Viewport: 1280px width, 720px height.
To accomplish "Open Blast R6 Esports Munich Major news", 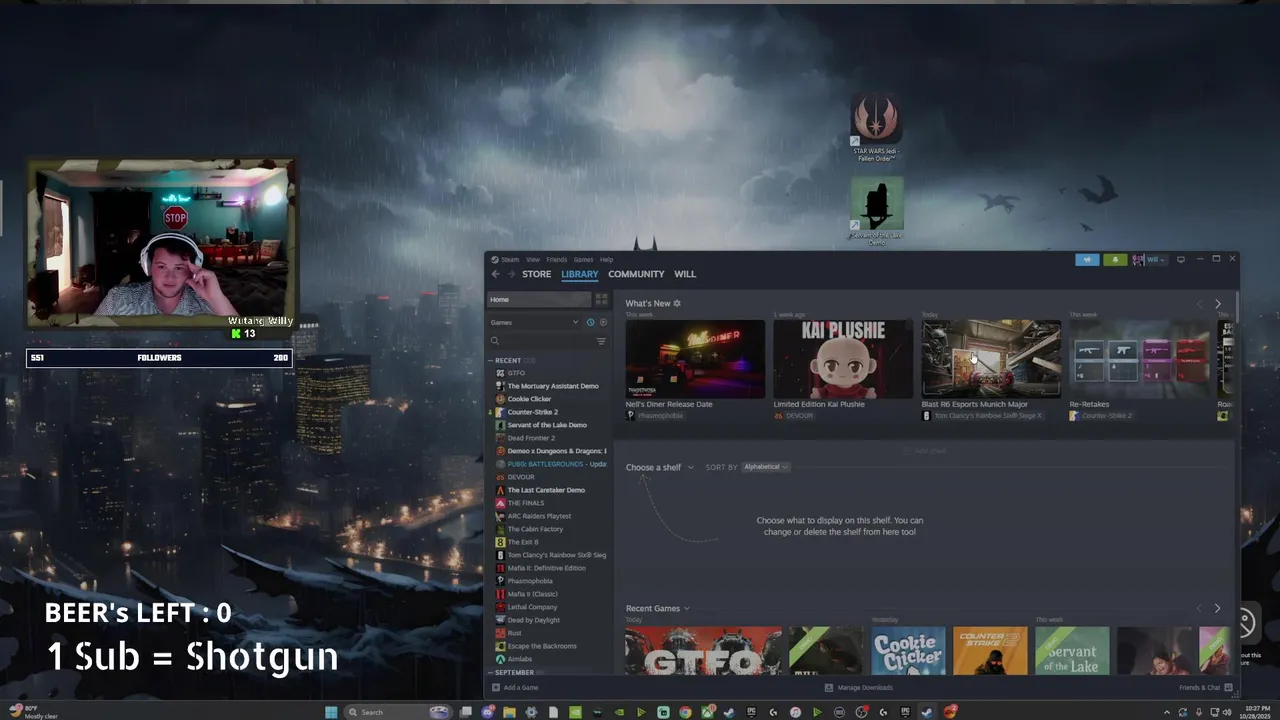I will [991, 359].
